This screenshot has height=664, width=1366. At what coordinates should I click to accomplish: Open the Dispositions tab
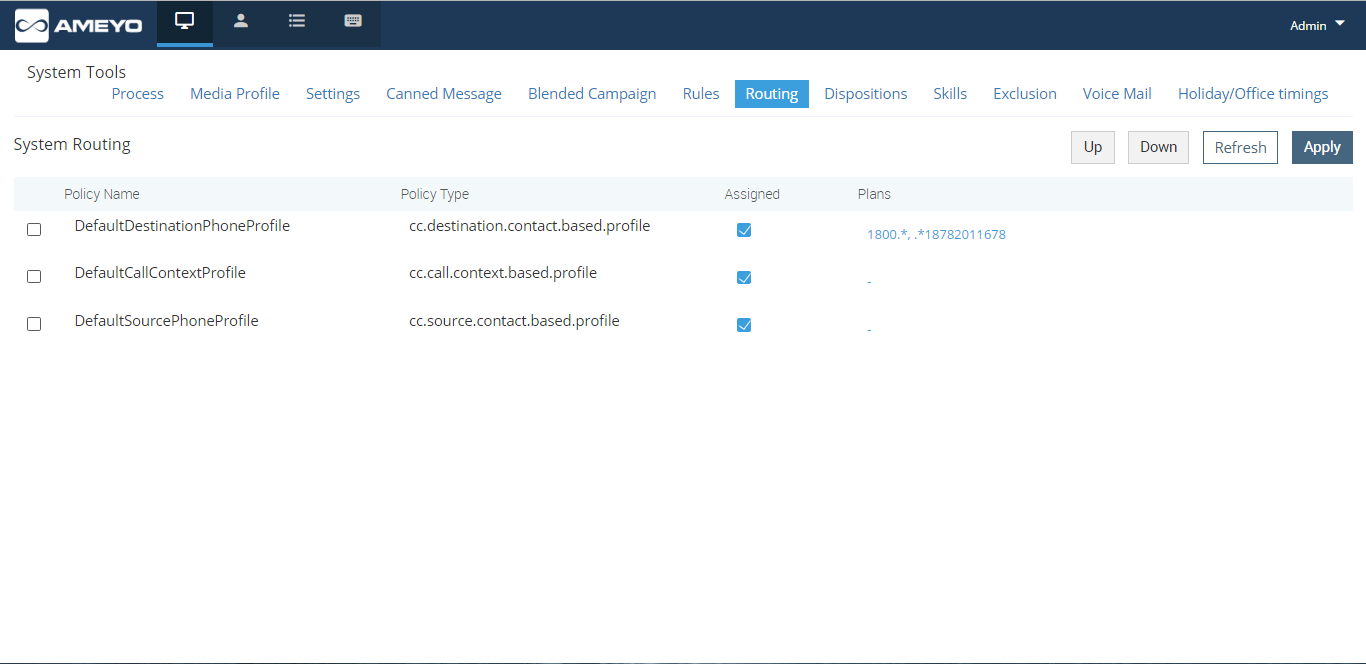(x=866, y=93)
